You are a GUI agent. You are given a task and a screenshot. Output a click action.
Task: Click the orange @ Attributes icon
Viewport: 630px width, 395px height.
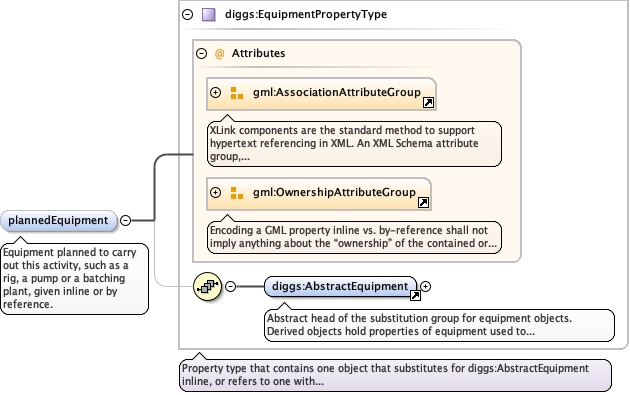click(x=219, y=53)
